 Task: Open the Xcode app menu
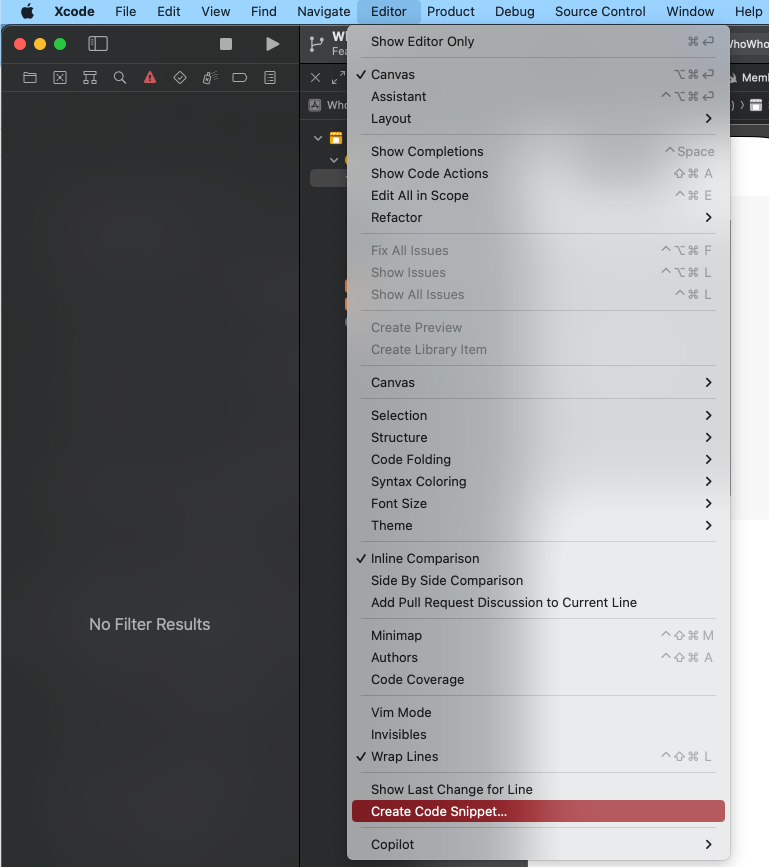(x=74, y=12)
